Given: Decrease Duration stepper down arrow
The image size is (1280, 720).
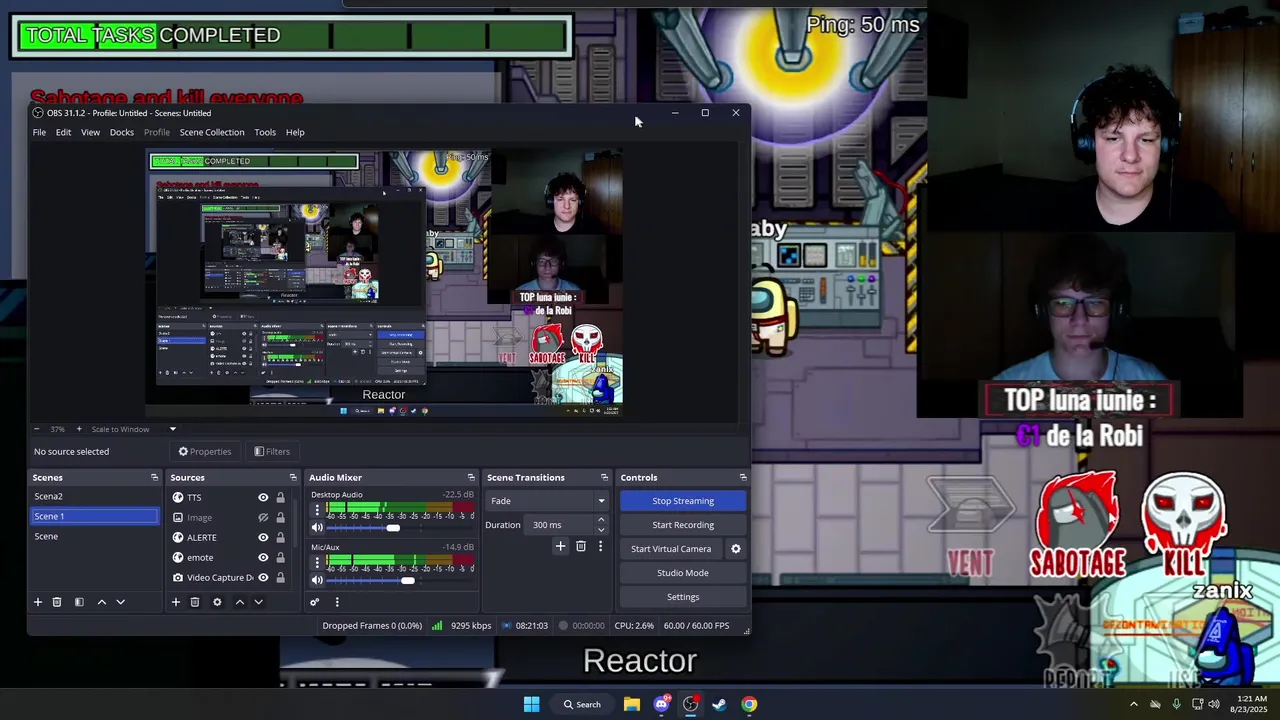Looking at the screenshot, I should (x=601, y=529).
